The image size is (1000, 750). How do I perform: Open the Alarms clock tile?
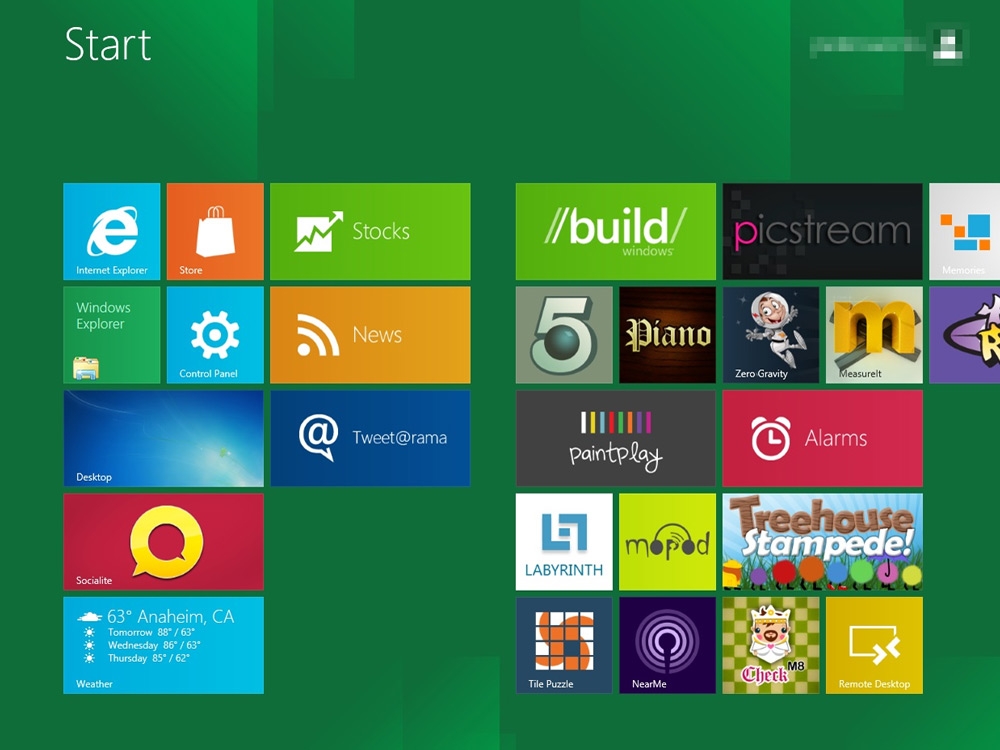click(x=822, y=438)
